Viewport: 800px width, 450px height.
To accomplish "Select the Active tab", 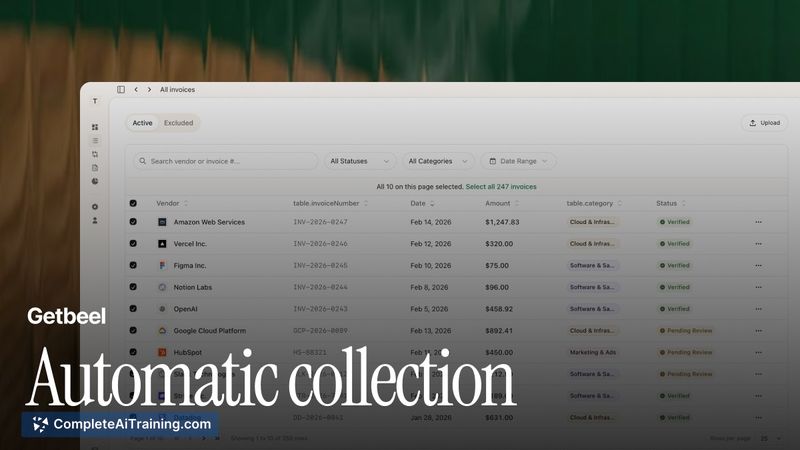I will point(143,123).
